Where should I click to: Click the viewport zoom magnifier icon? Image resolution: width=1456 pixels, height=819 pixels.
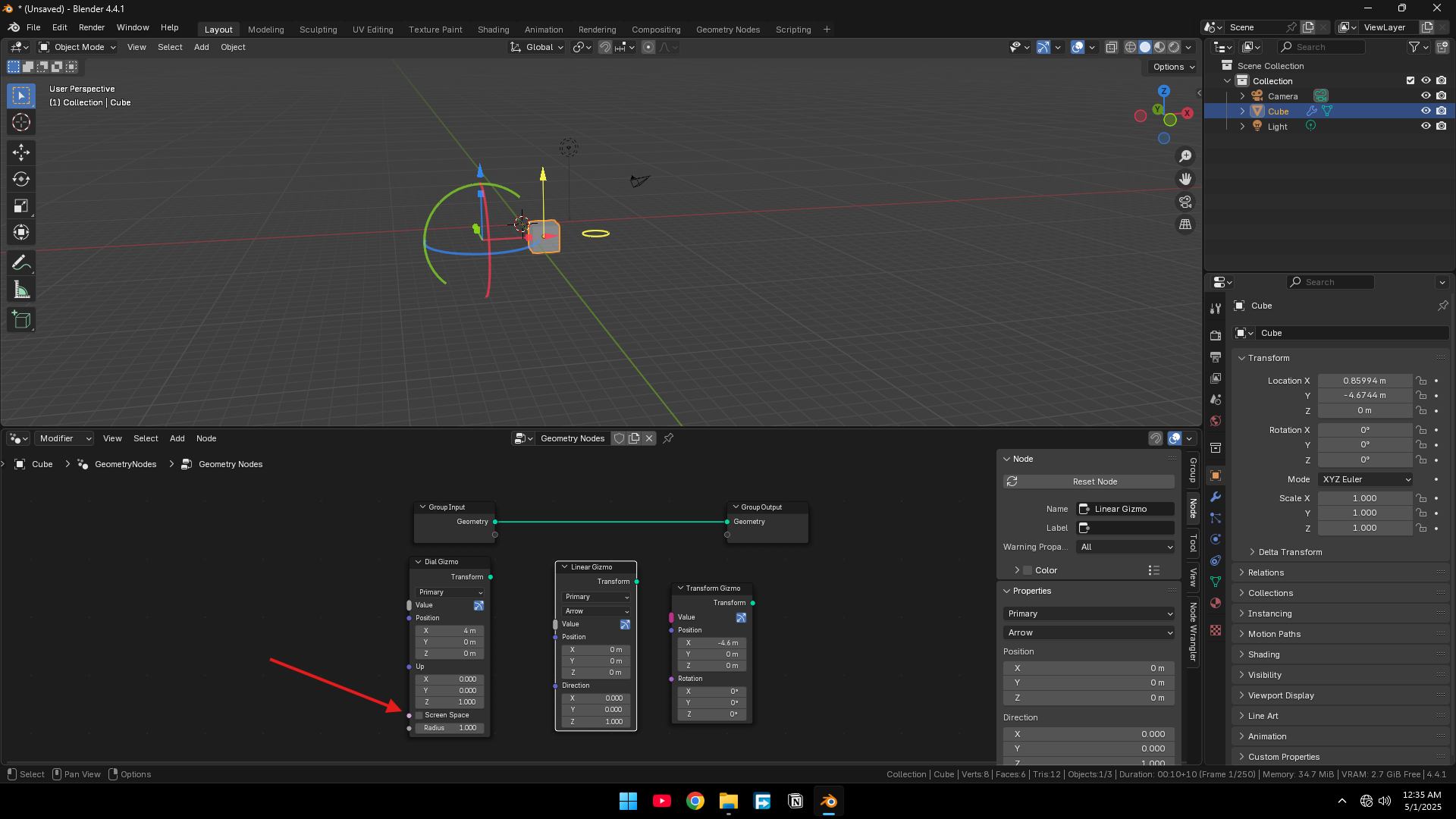1185,156
